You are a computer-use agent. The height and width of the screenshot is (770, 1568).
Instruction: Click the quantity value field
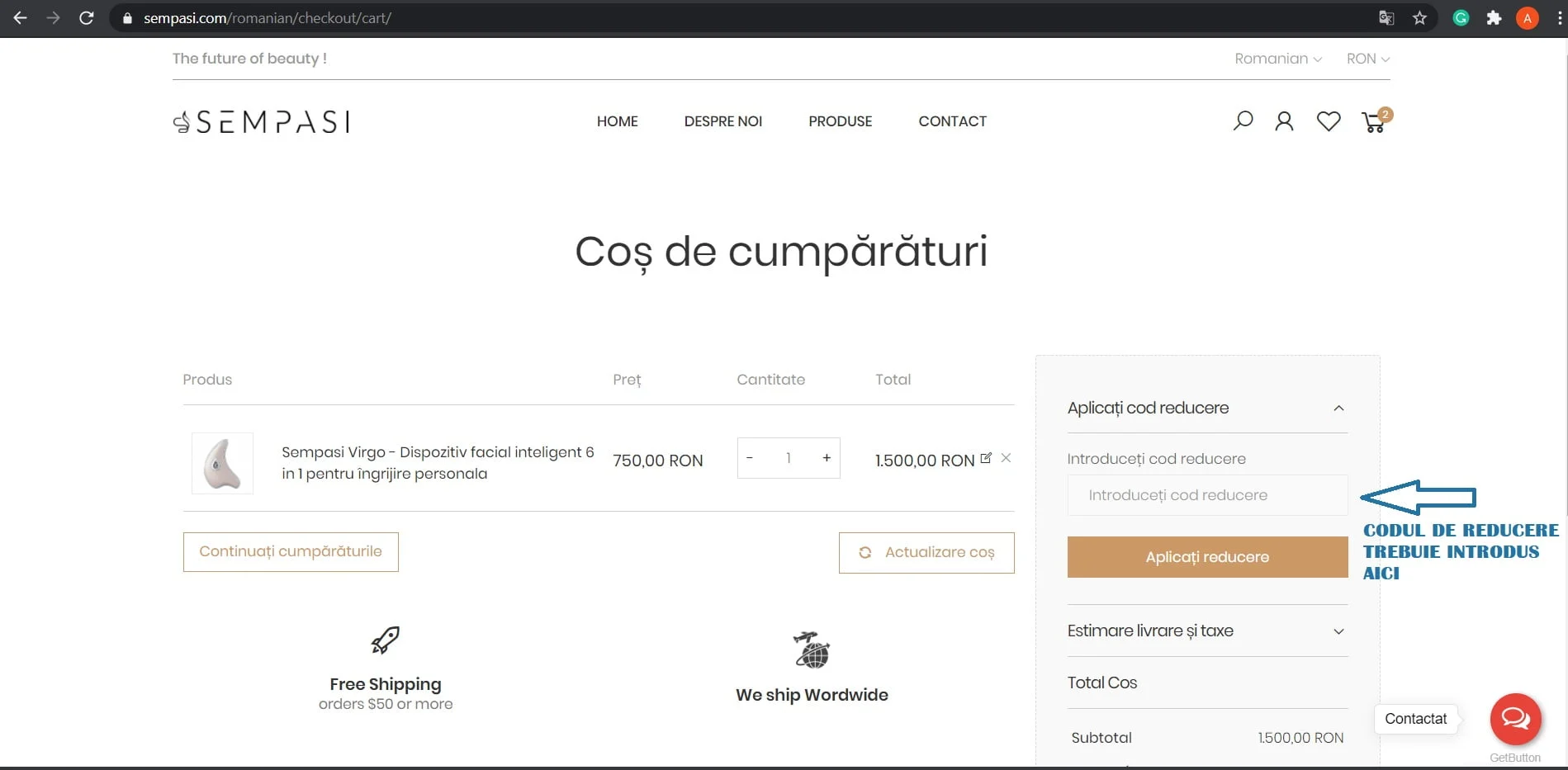(789, 458)
